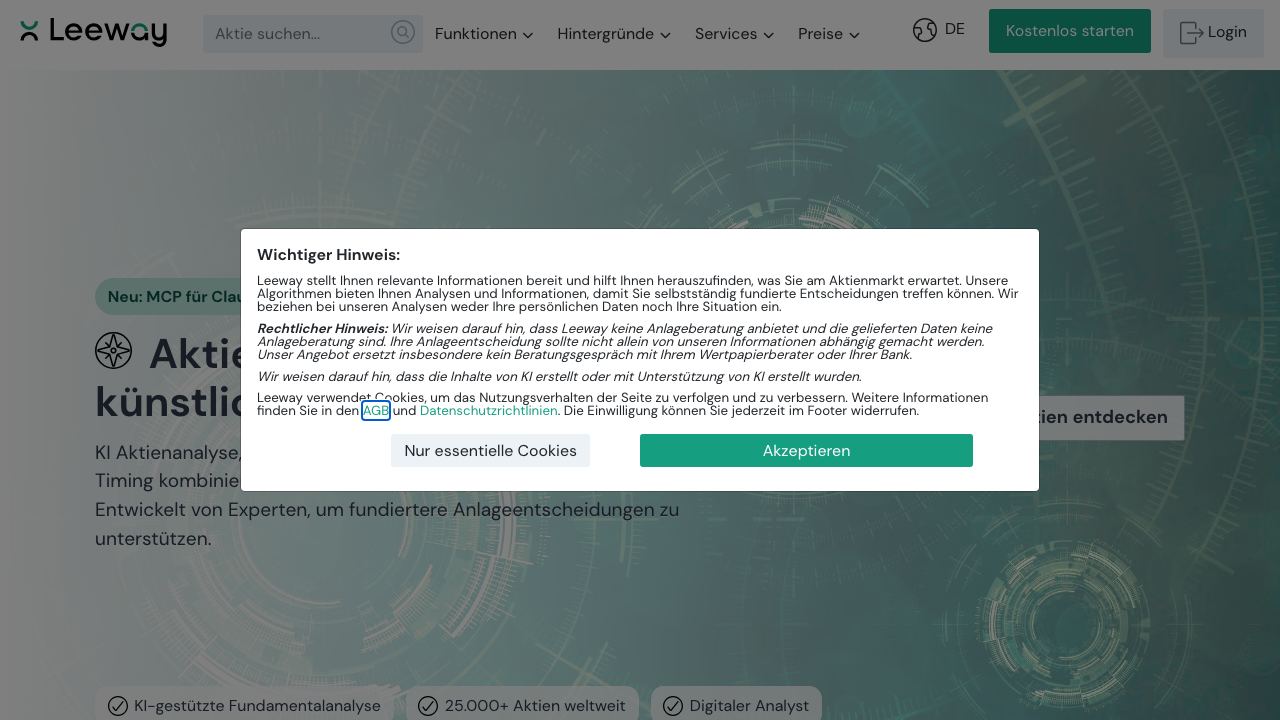Click checkmark icon for Digitaler Analyst
The height and width of the screenshot is (720, 1280).
pyautogui.click(x=673, y=706)
